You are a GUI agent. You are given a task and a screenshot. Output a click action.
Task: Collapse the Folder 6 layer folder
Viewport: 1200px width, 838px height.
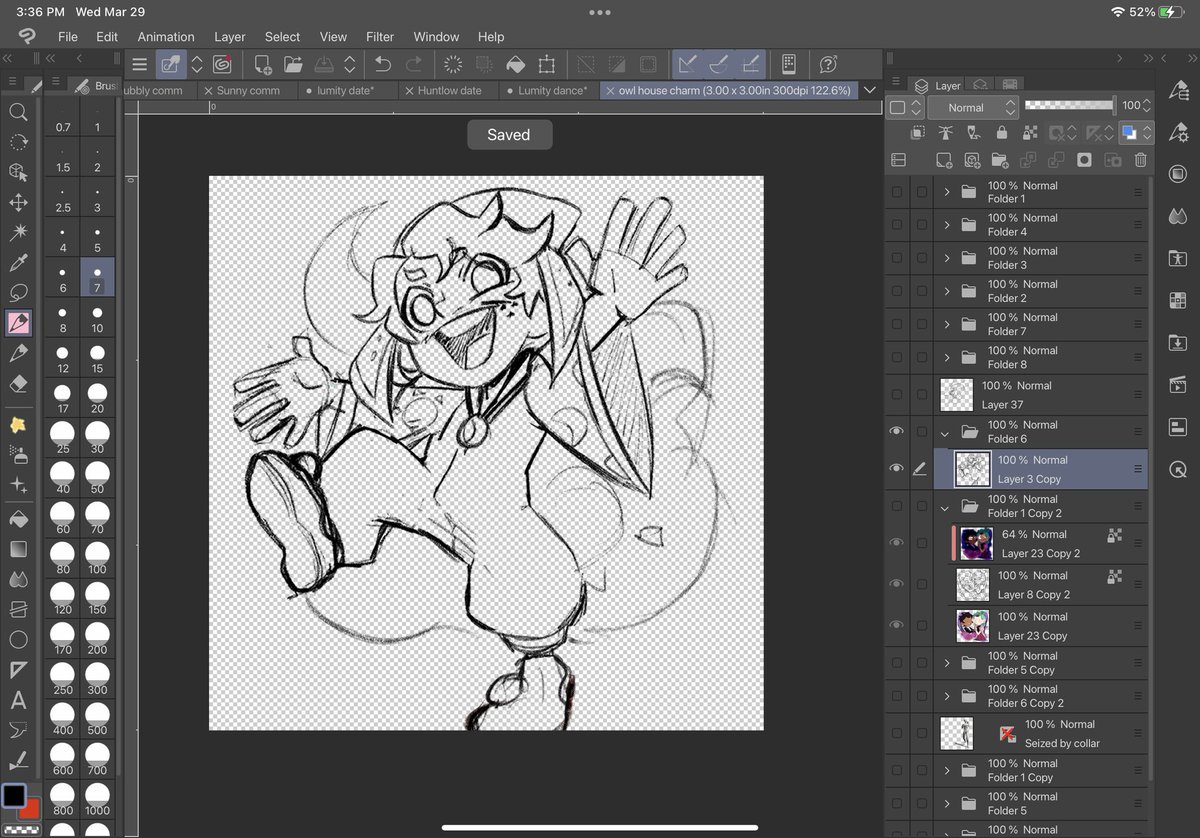click(946, 432)
